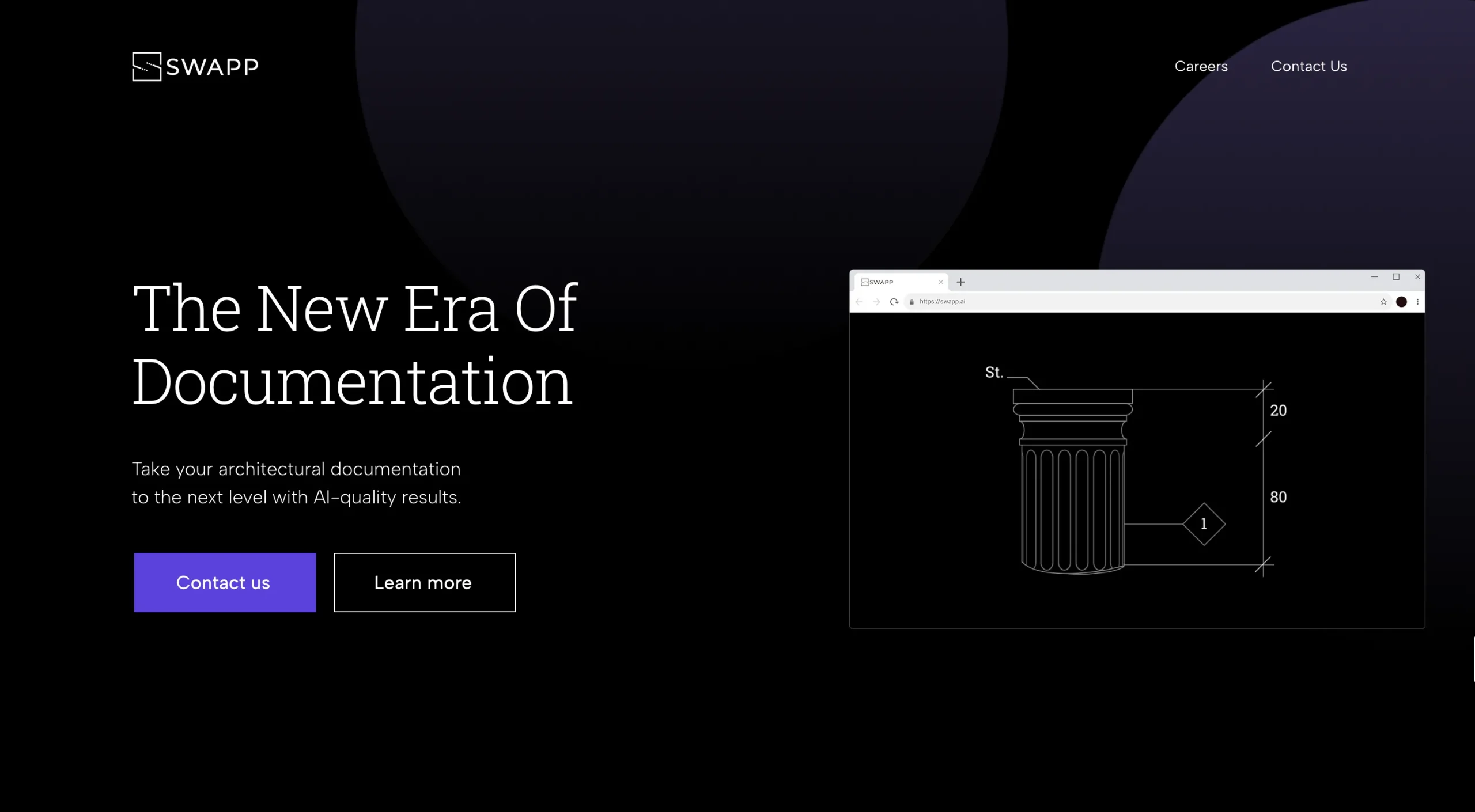The width and height of the screenshot is (1475, 812).
Task: Open the three-dot browser menu
Action: [x=1418, y=302]
